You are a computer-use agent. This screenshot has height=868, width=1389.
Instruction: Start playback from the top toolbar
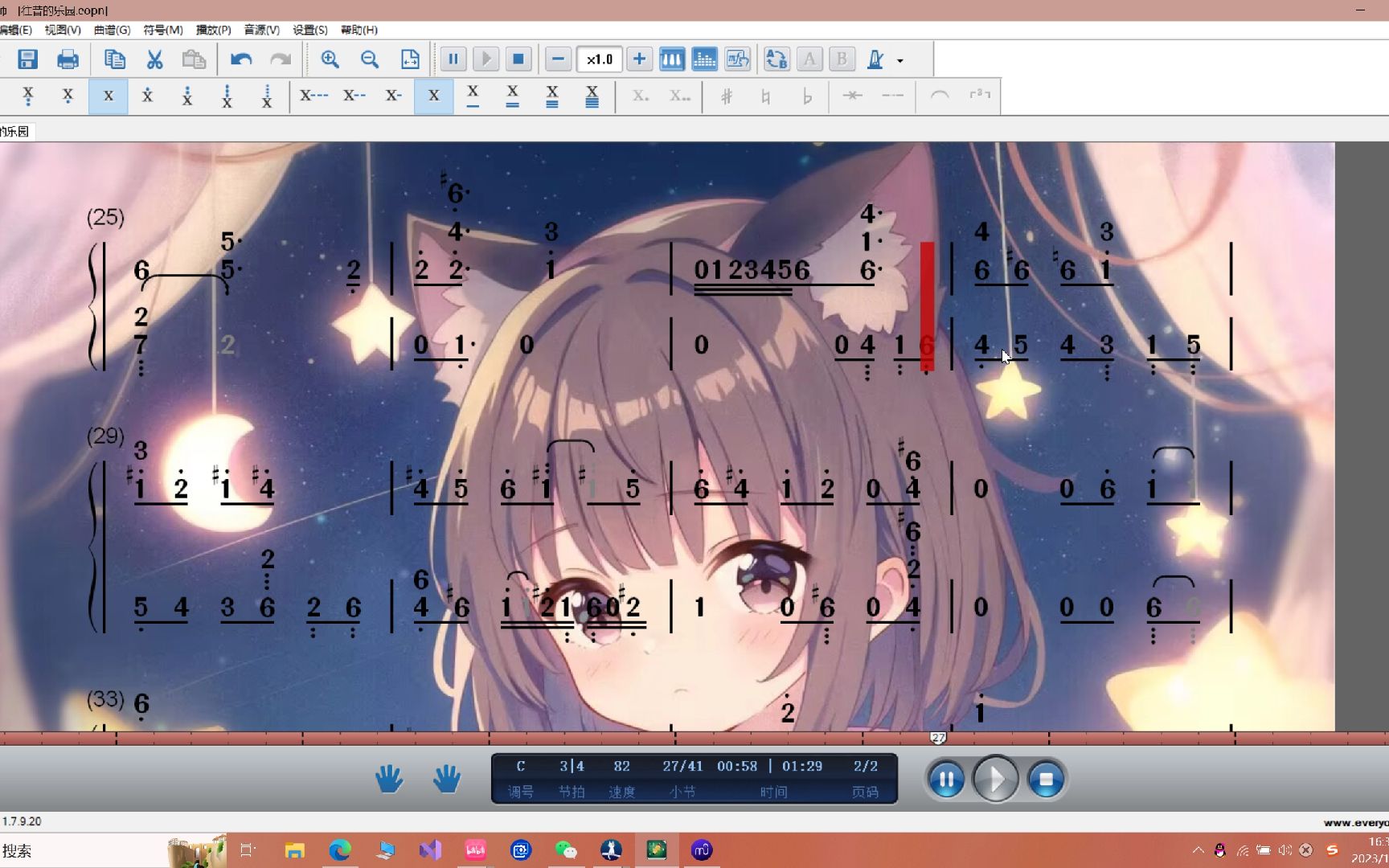pyautogui.click(x=486, y=59)
